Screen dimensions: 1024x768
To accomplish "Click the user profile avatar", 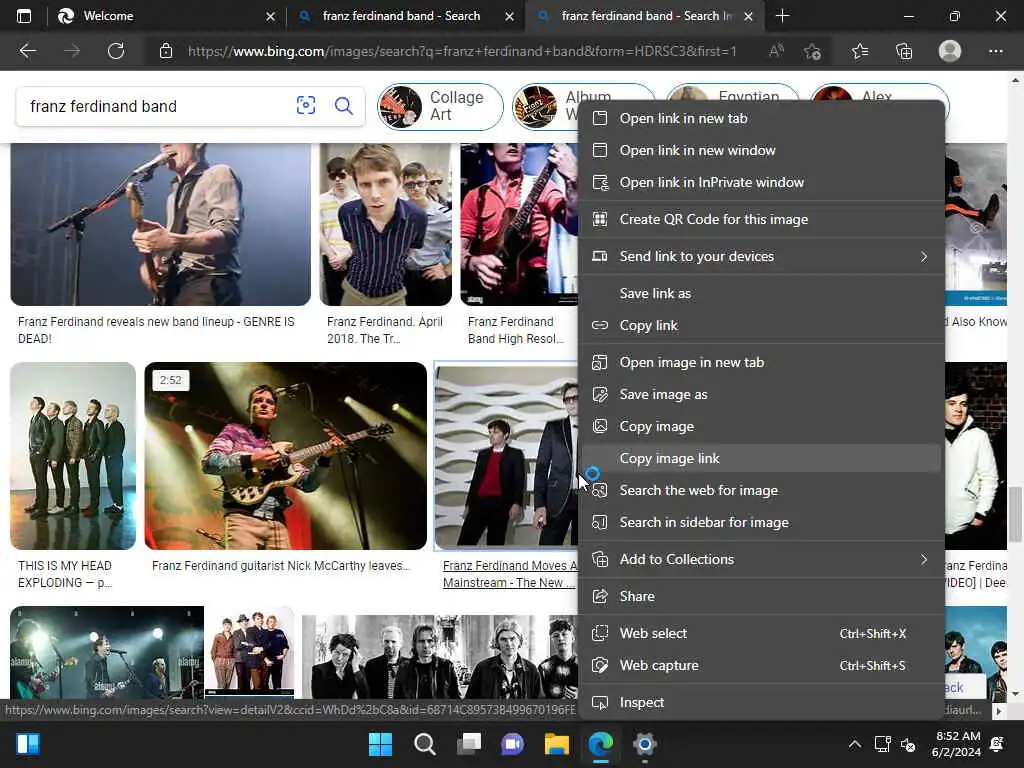I will (x=950, y=51).
